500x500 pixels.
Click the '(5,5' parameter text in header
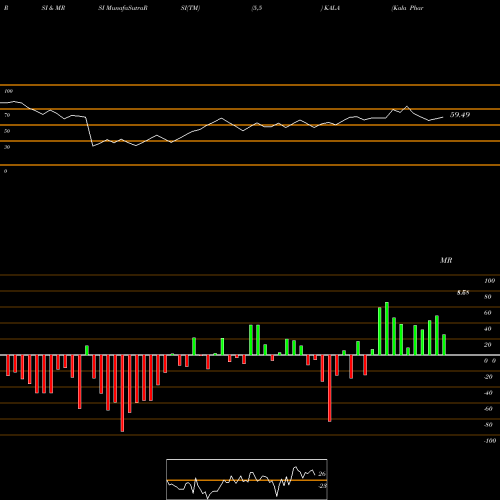coord(257,8)
